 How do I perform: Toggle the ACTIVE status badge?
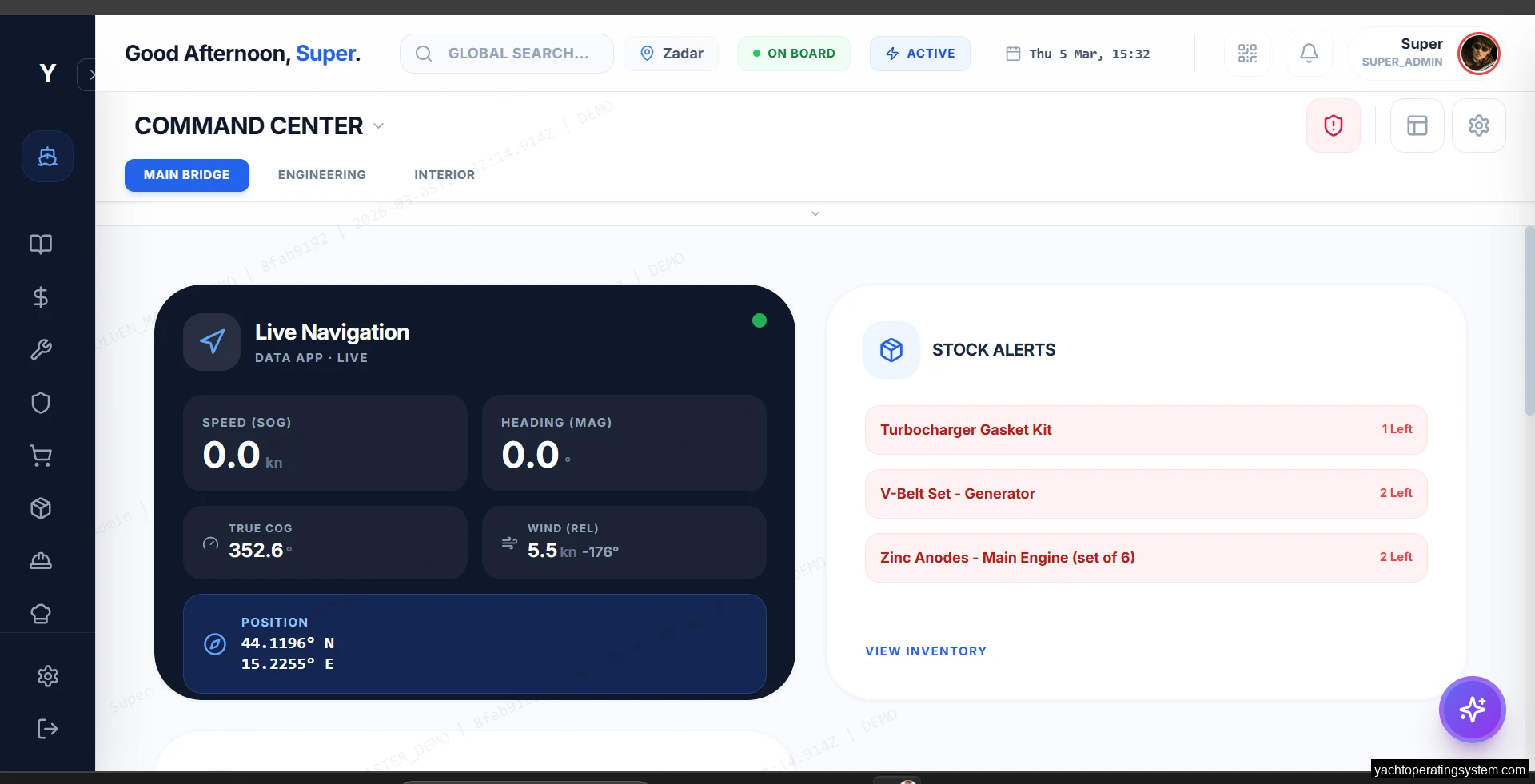coord(919,54)
